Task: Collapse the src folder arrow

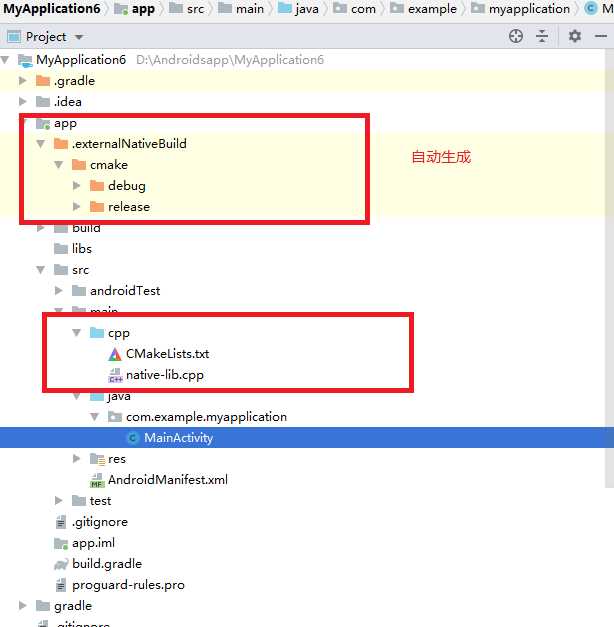Action: pos(41,270)
